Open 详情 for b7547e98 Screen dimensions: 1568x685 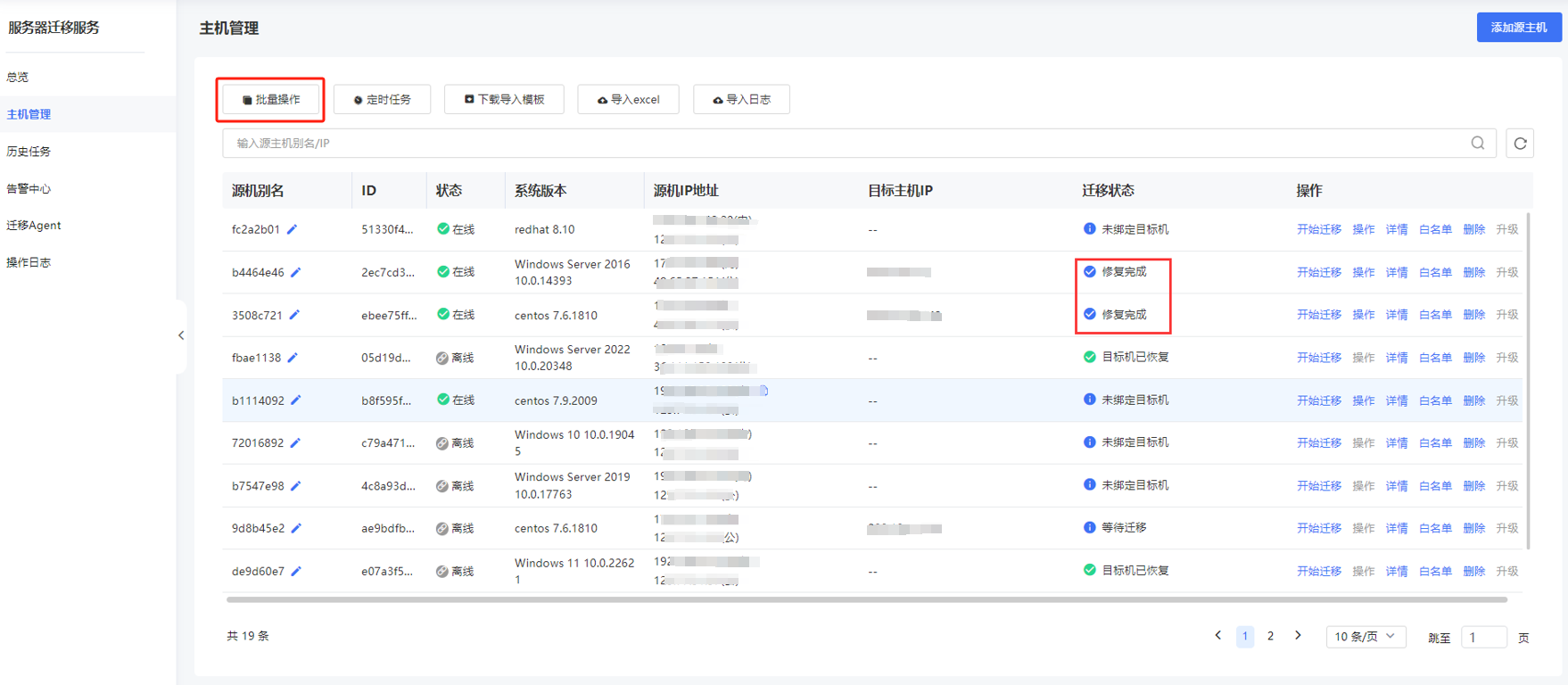(1397, 486)
